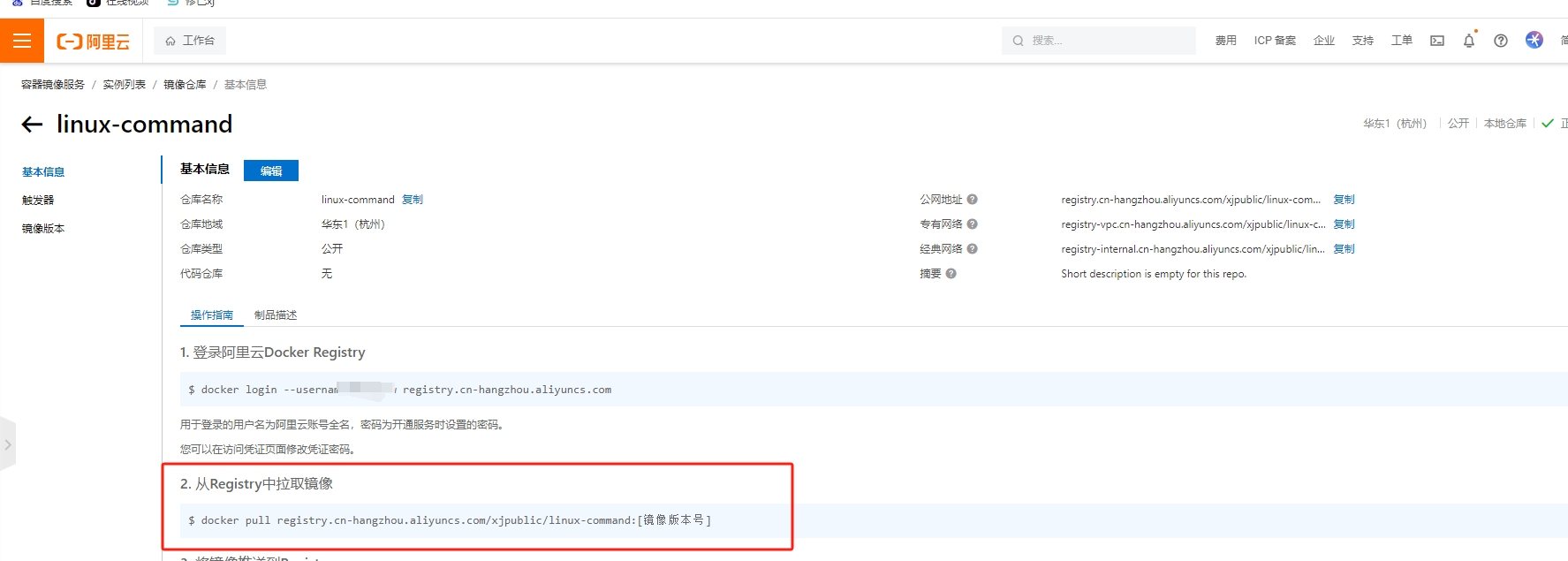This screenshot has width=1568, height=561.
Task: Open the 工单 menu
Action: tap(1401, 41)
